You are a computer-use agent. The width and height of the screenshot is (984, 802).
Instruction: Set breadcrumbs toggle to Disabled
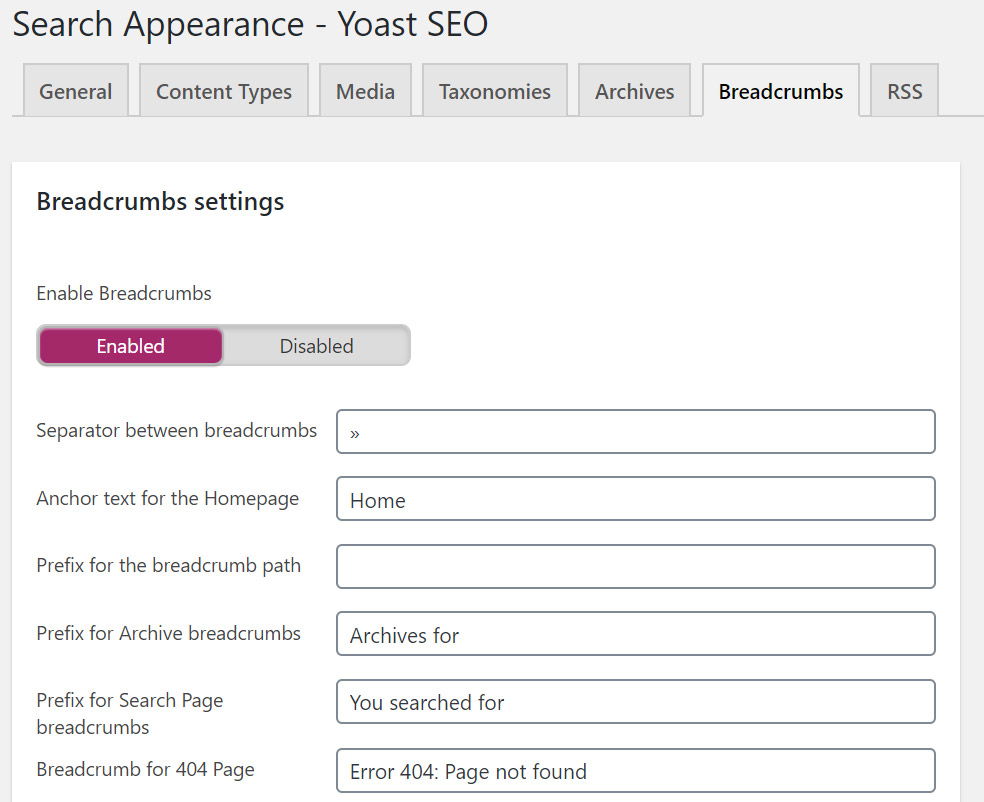(316, 346)
